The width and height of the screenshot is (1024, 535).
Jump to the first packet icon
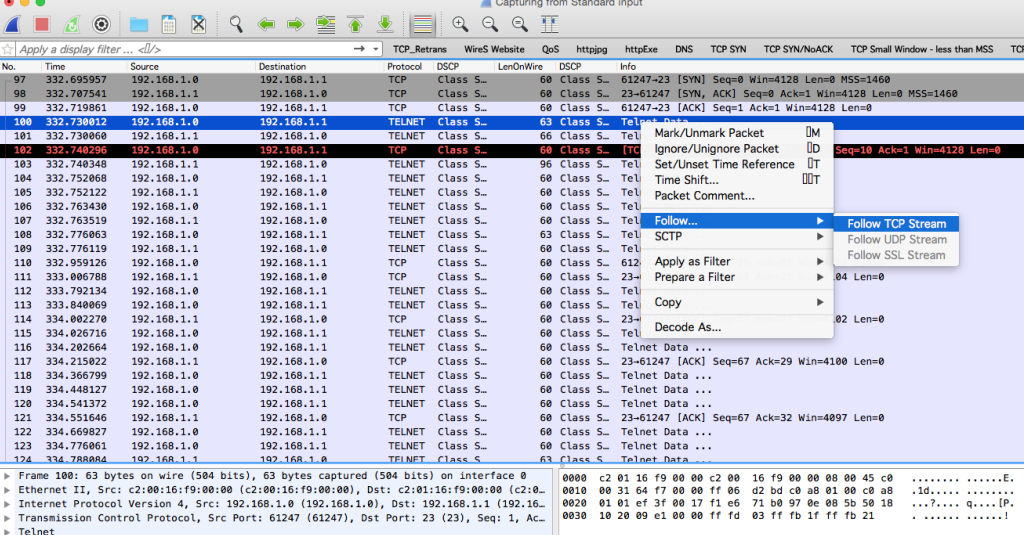point(355,25)
